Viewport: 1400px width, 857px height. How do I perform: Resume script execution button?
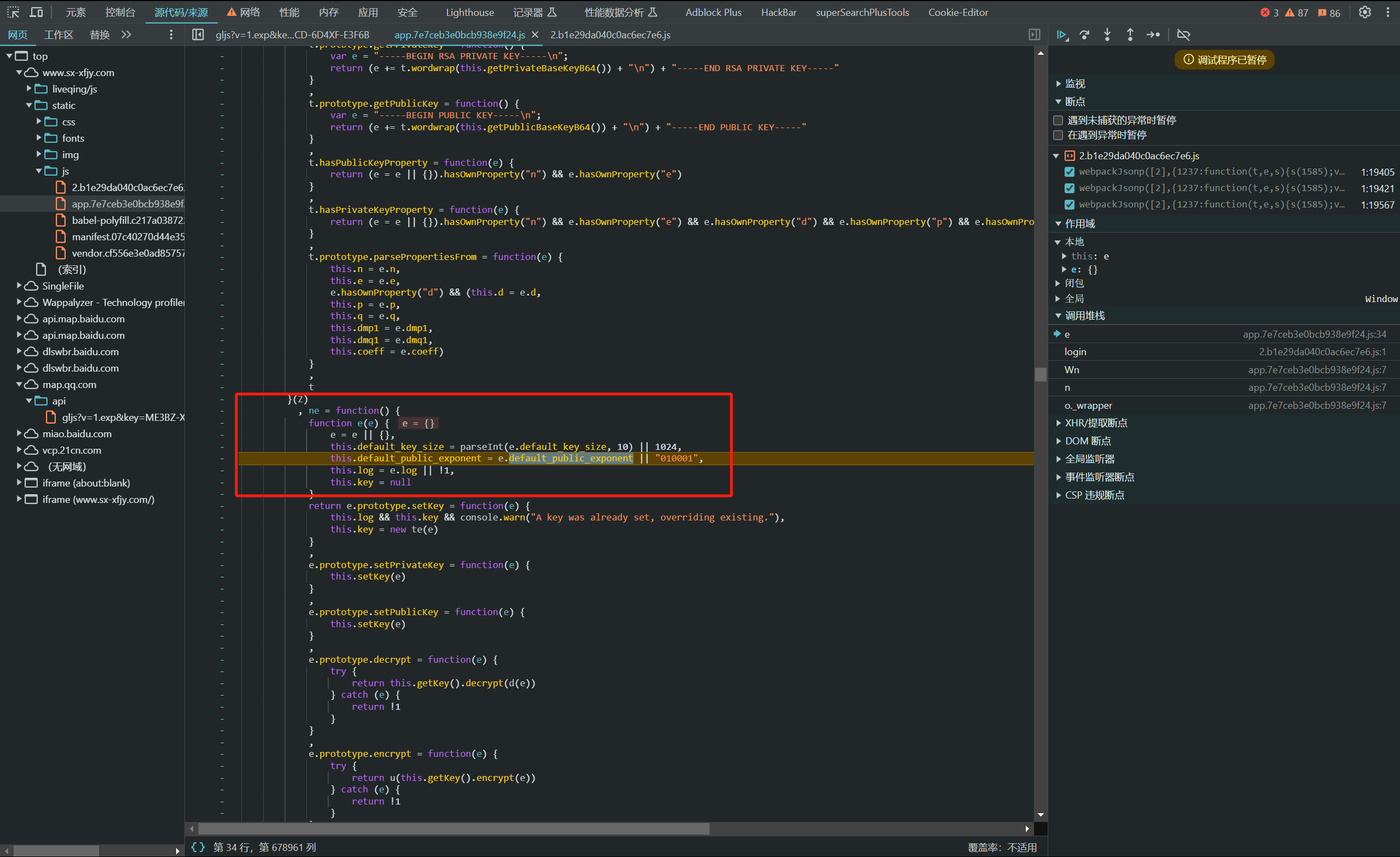coord(1062,34)
